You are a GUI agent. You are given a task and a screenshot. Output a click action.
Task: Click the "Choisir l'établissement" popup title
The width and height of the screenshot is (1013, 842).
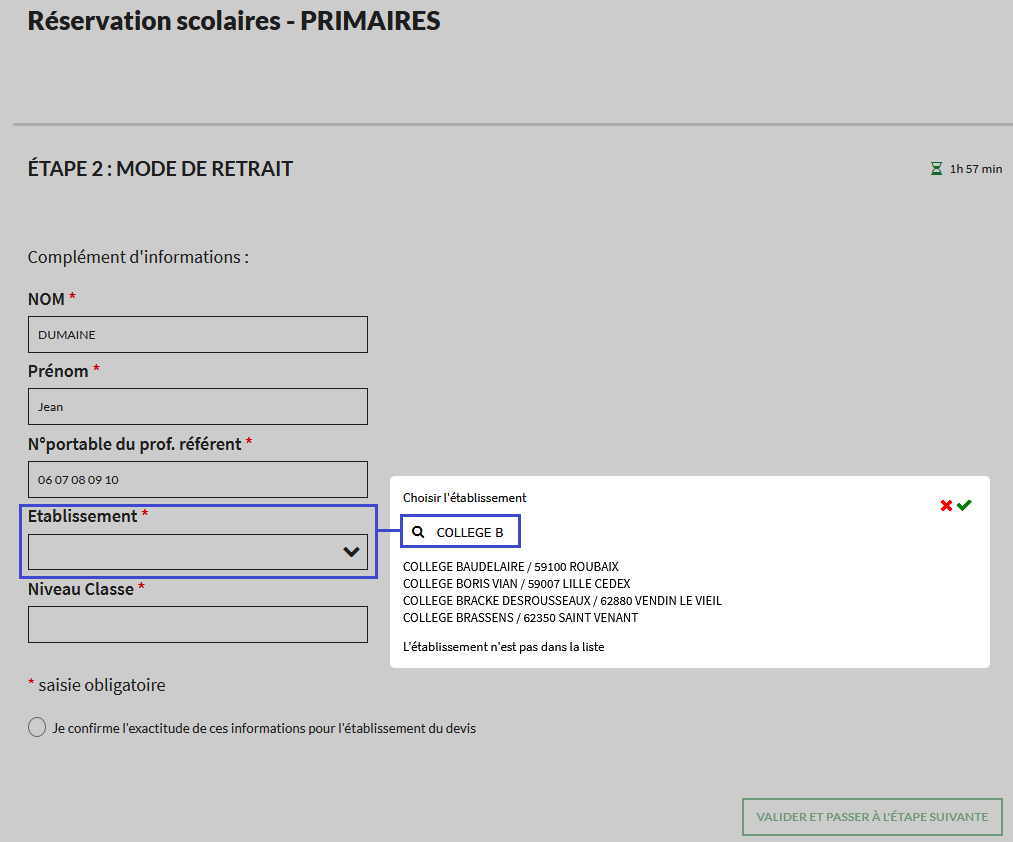tap(464, 497)
